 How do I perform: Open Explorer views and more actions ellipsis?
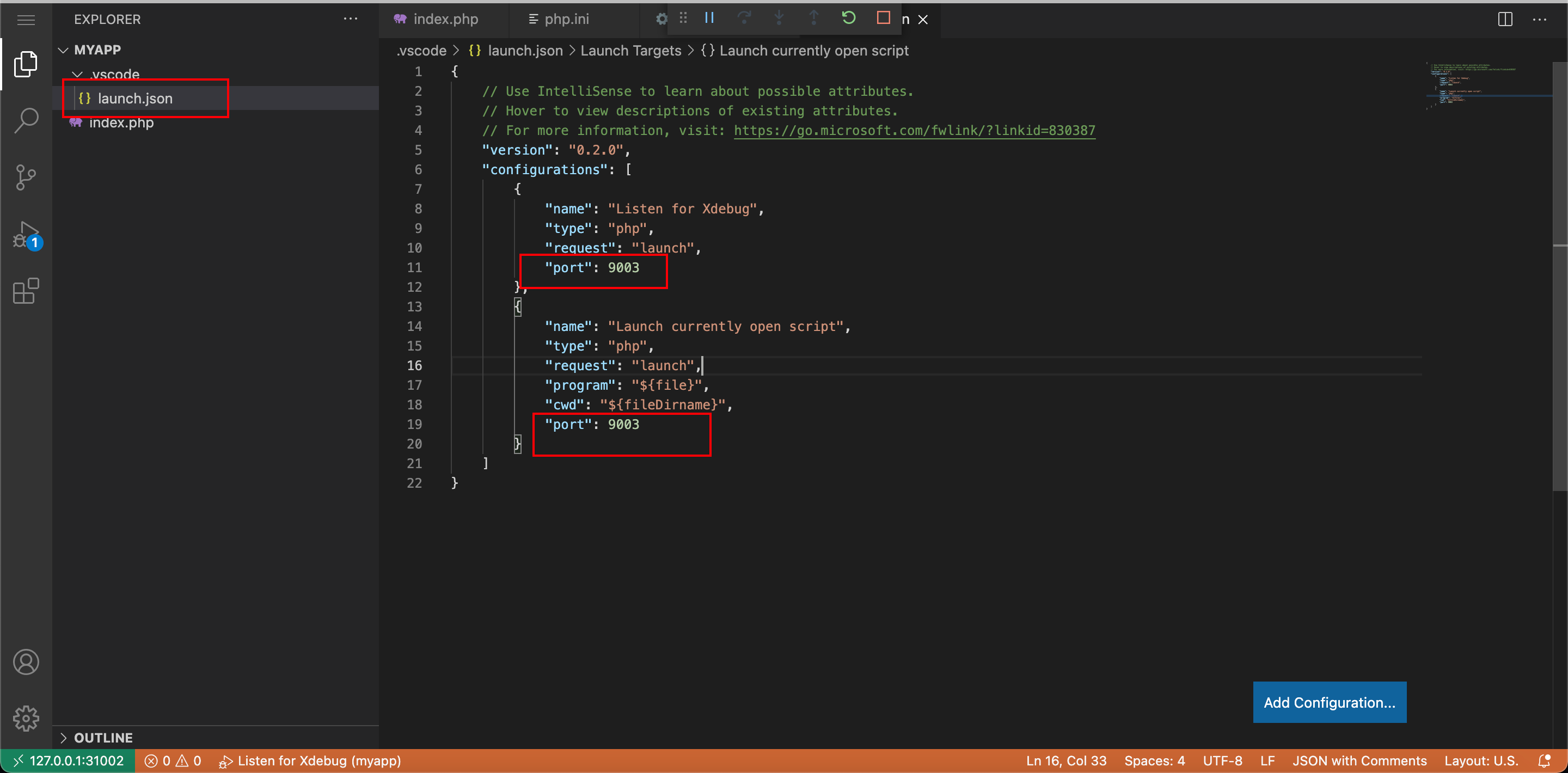click(x=350, y=19)
